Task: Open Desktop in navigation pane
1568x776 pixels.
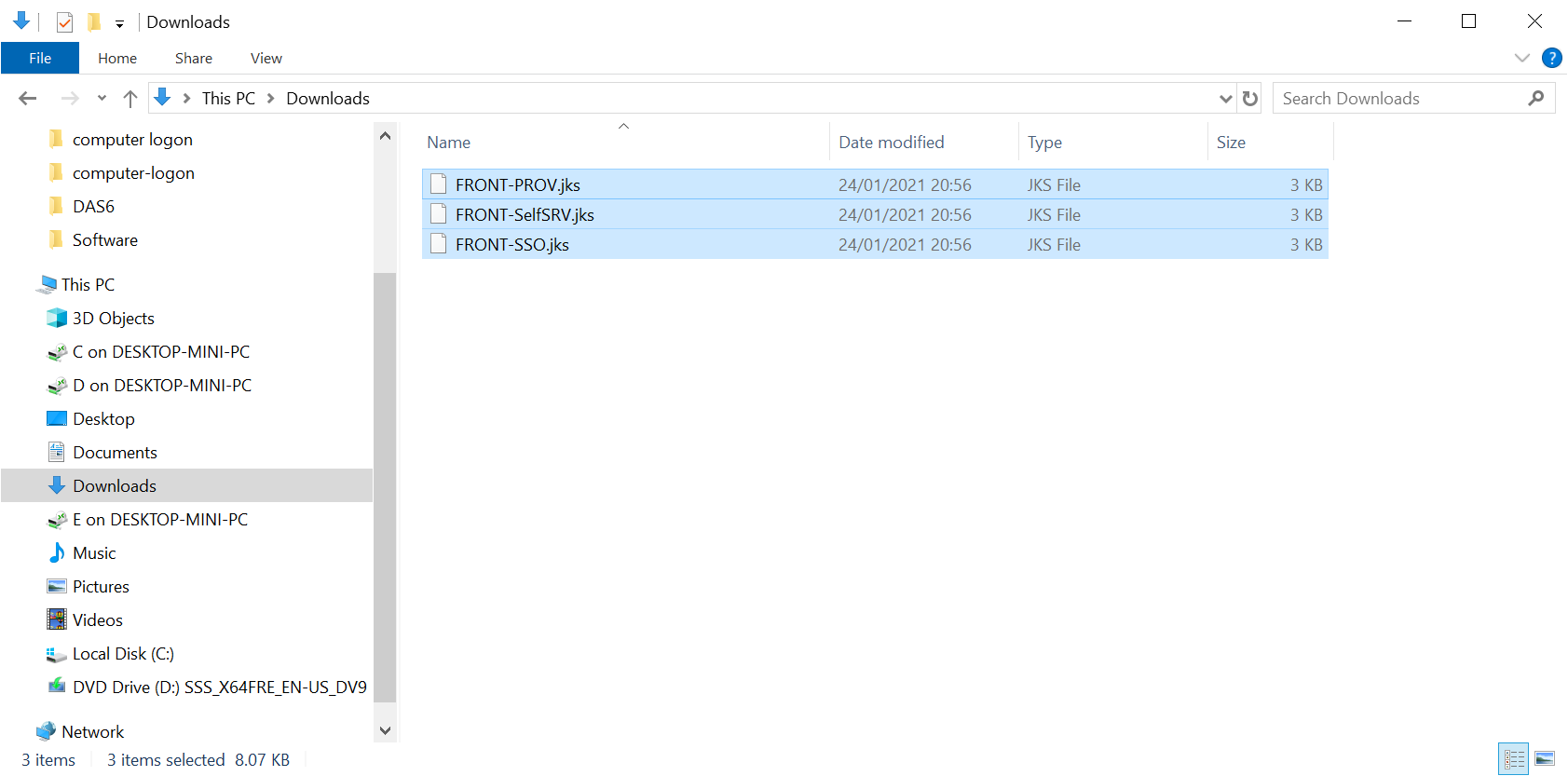Action: [103, 418]
